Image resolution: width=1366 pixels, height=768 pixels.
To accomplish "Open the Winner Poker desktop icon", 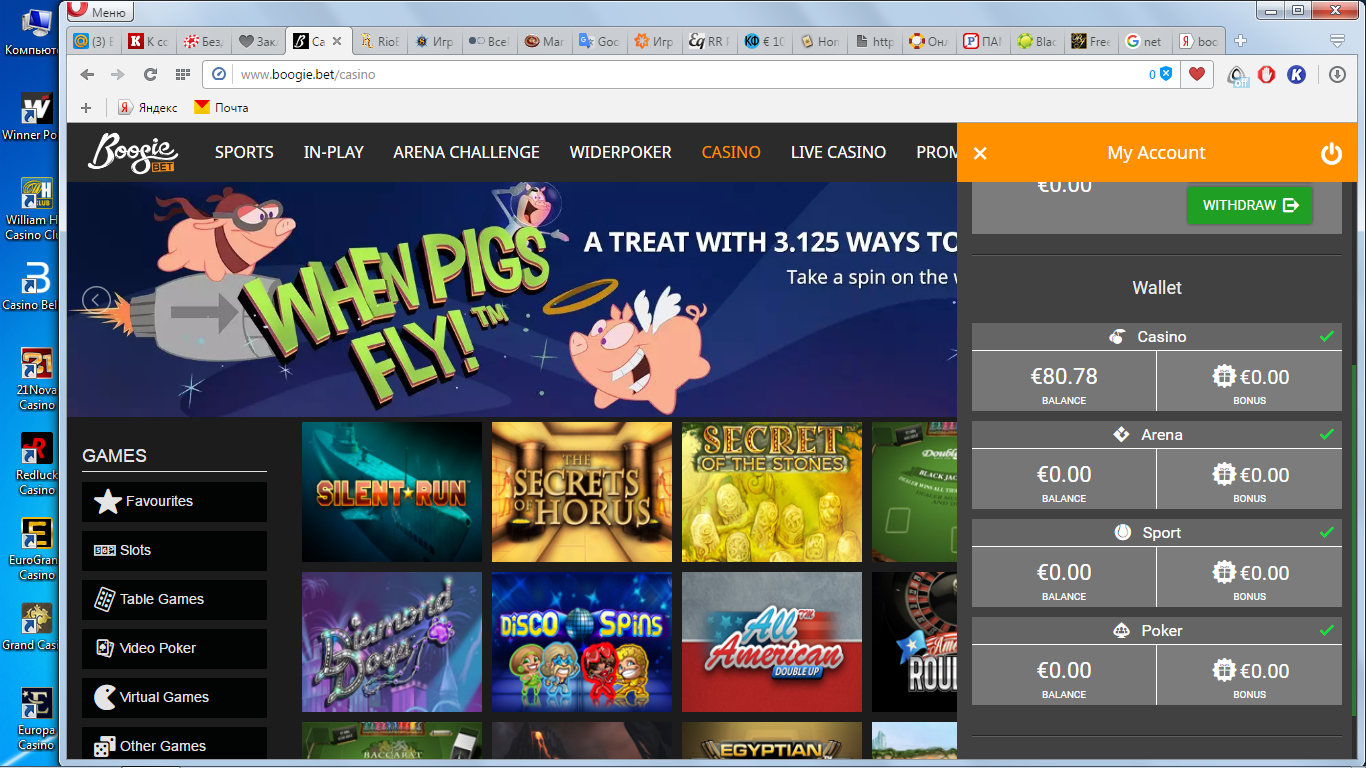I will [33, 116].
